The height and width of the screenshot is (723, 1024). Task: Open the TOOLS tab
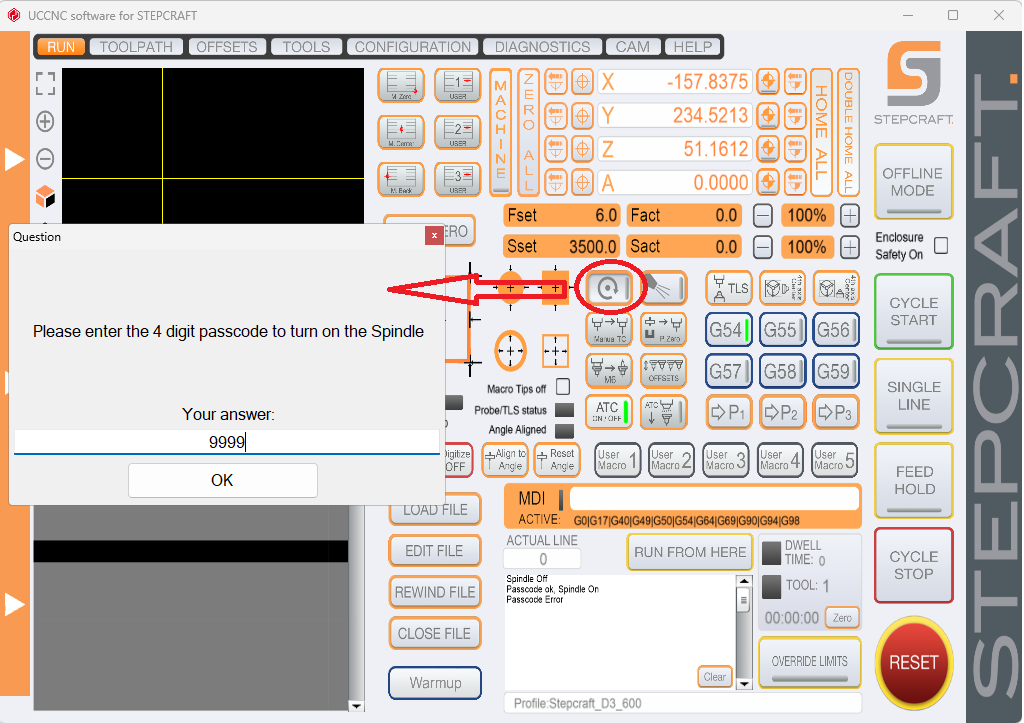[306, 47]
